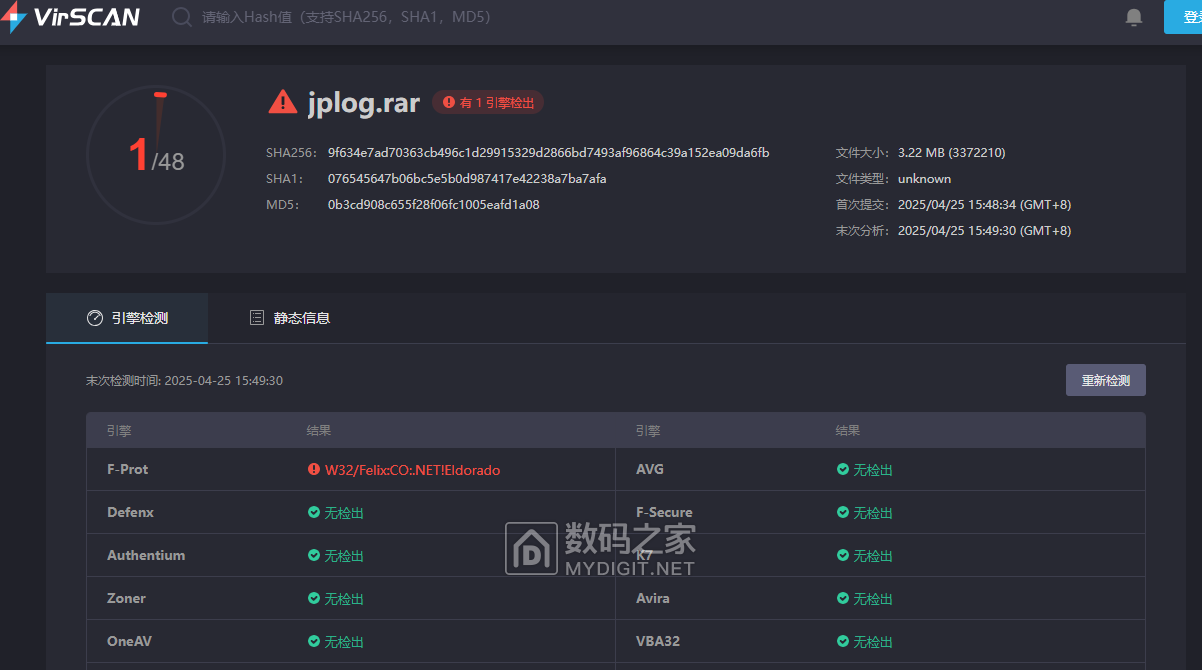The image size is (1202, 670).
Task: Click the gauge icon on 引擎检测 tab
Action: [x=95, y=318]
